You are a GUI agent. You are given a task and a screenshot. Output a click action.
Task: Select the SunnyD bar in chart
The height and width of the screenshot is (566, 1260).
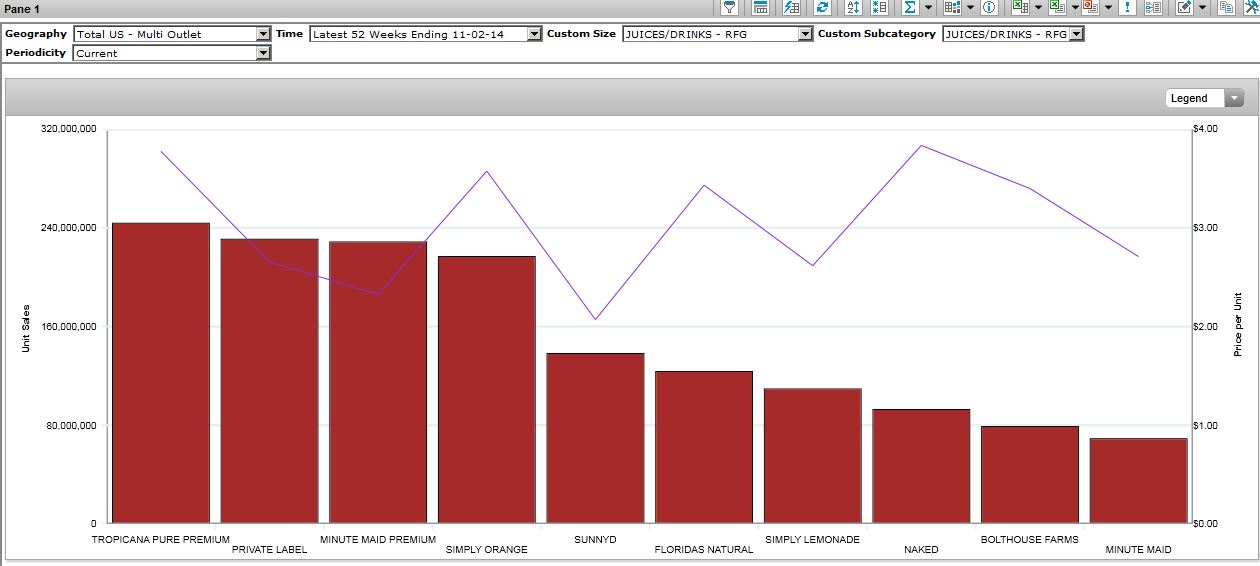595,438
